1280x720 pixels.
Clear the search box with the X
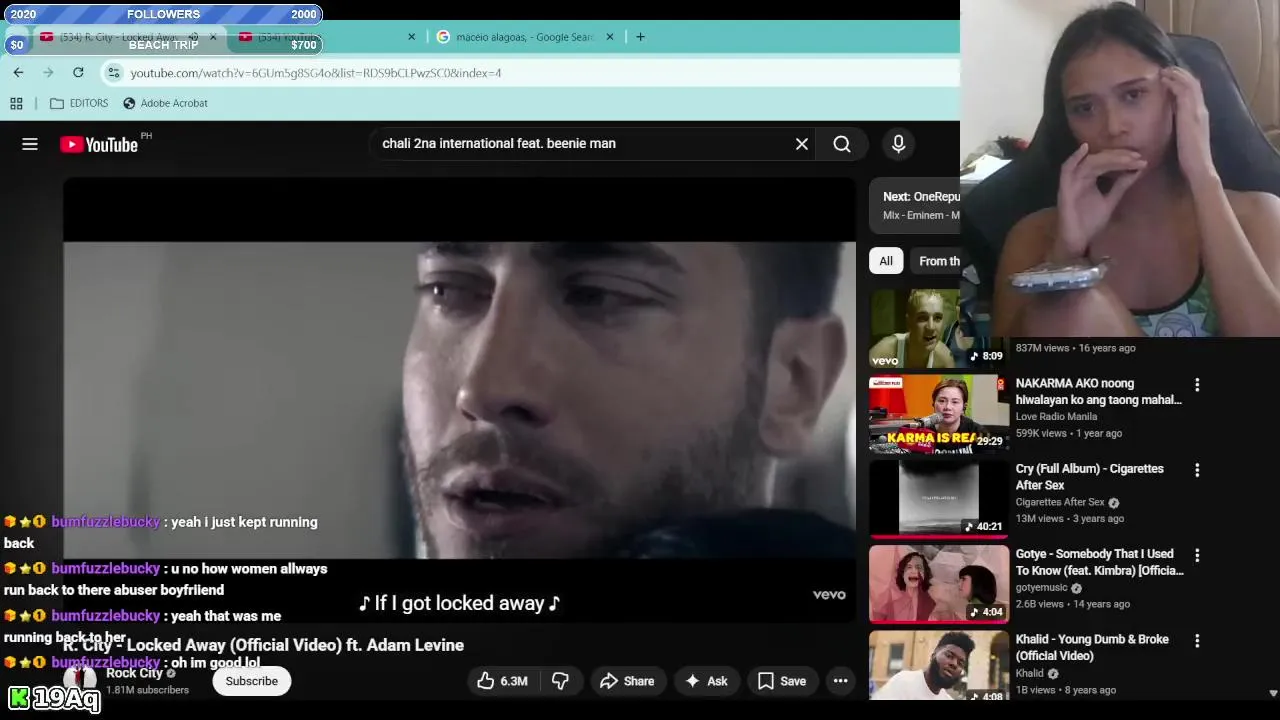[x=802, y=144]
